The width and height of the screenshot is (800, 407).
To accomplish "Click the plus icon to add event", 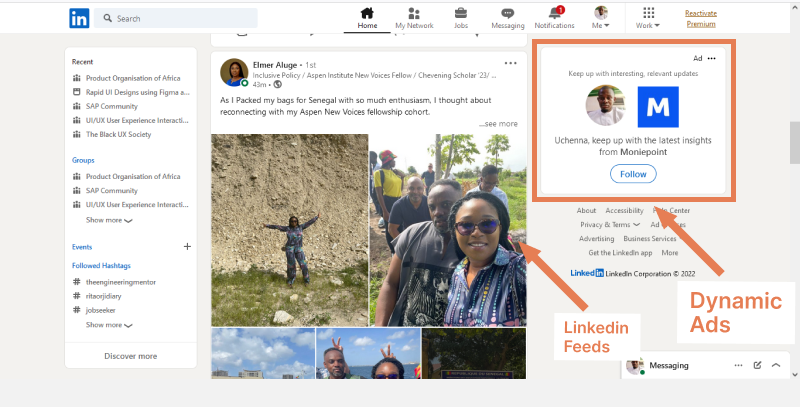I will 187,247.
